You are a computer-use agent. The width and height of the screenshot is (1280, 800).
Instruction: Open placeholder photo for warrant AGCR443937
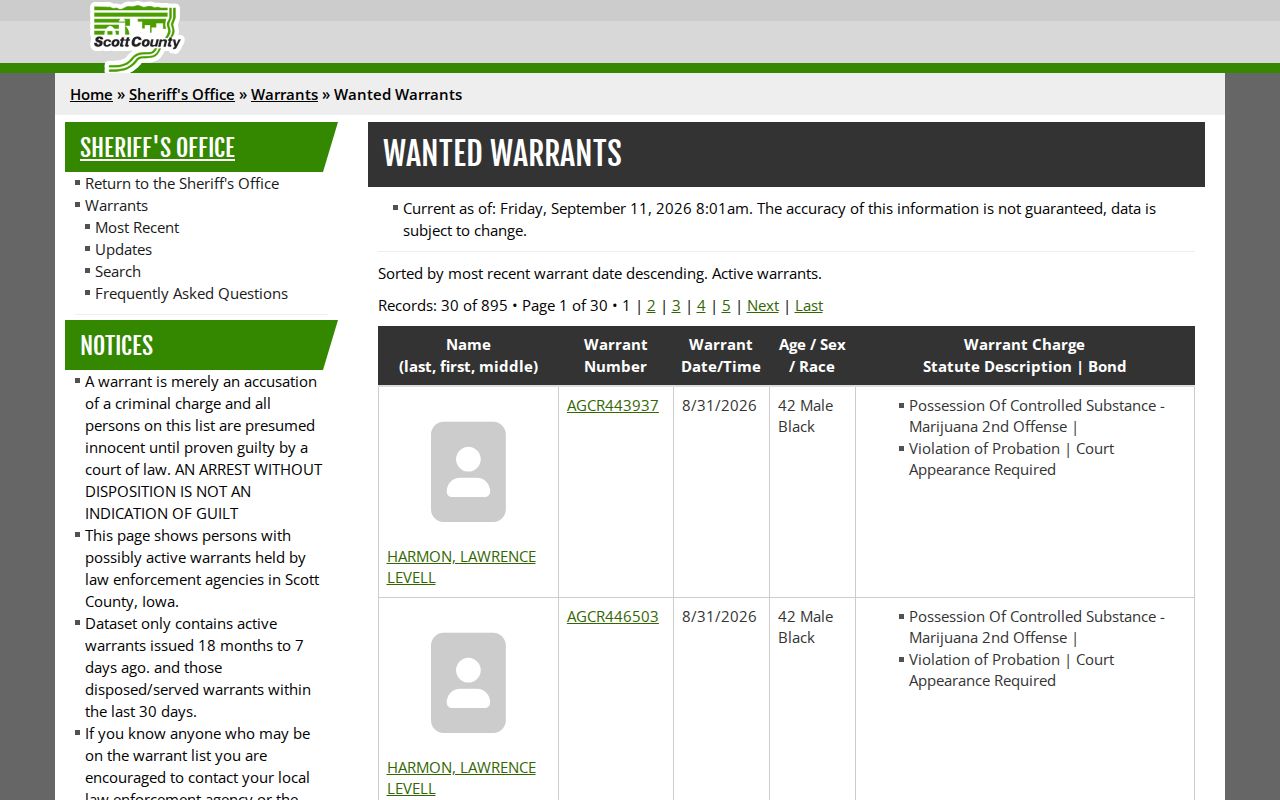pyautogui.click(x=468, y=472)
